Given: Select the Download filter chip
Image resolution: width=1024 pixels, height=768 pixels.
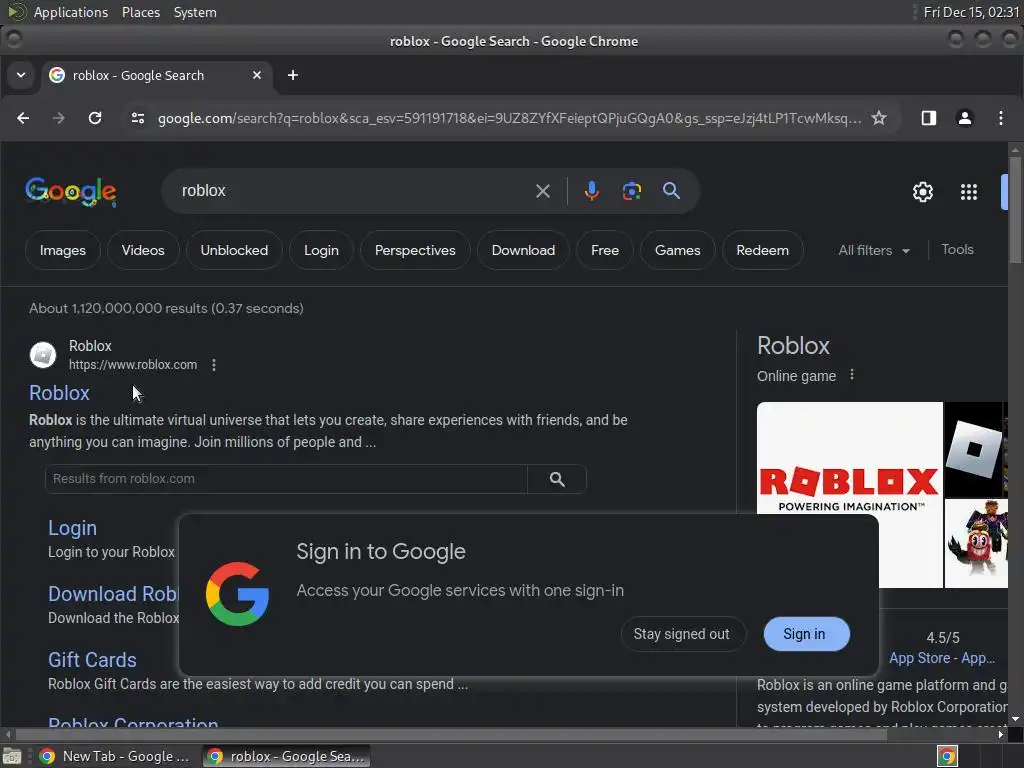Looking at the screenshot, I should [523, 251].
